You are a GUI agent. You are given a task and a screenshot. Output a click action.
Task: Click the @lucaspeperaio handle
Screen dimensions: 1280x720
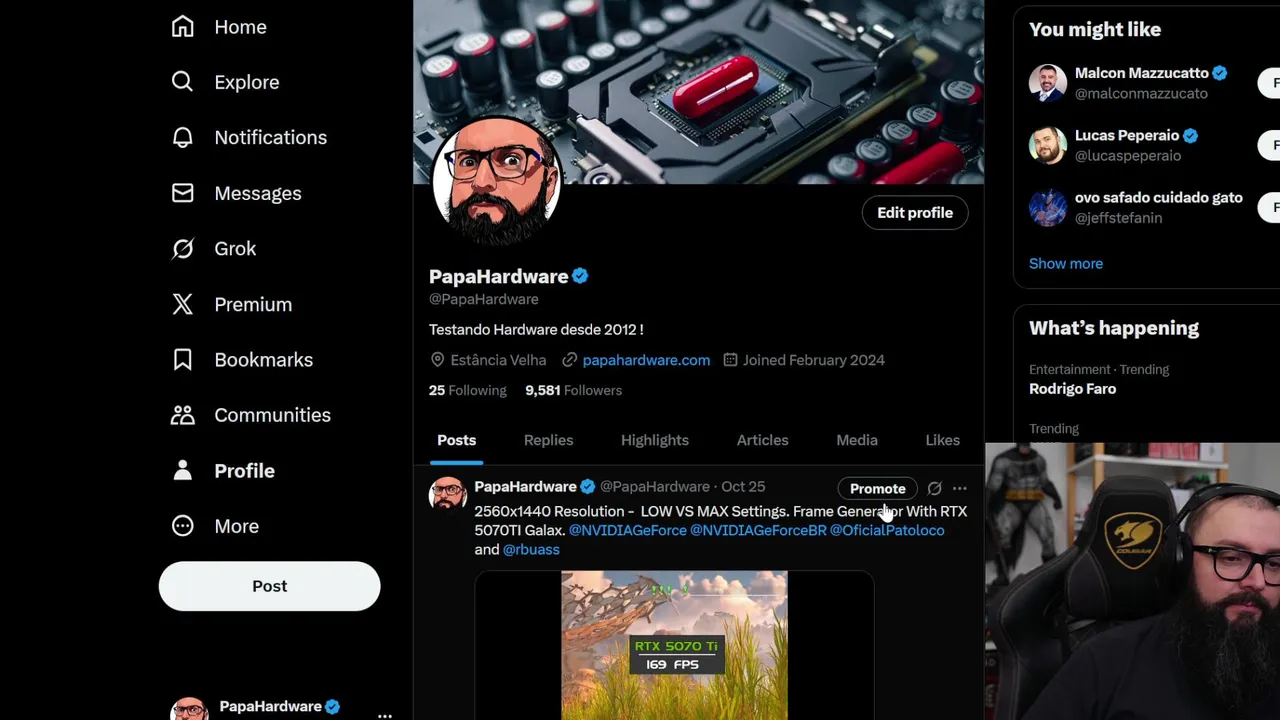coord(1128,155)
